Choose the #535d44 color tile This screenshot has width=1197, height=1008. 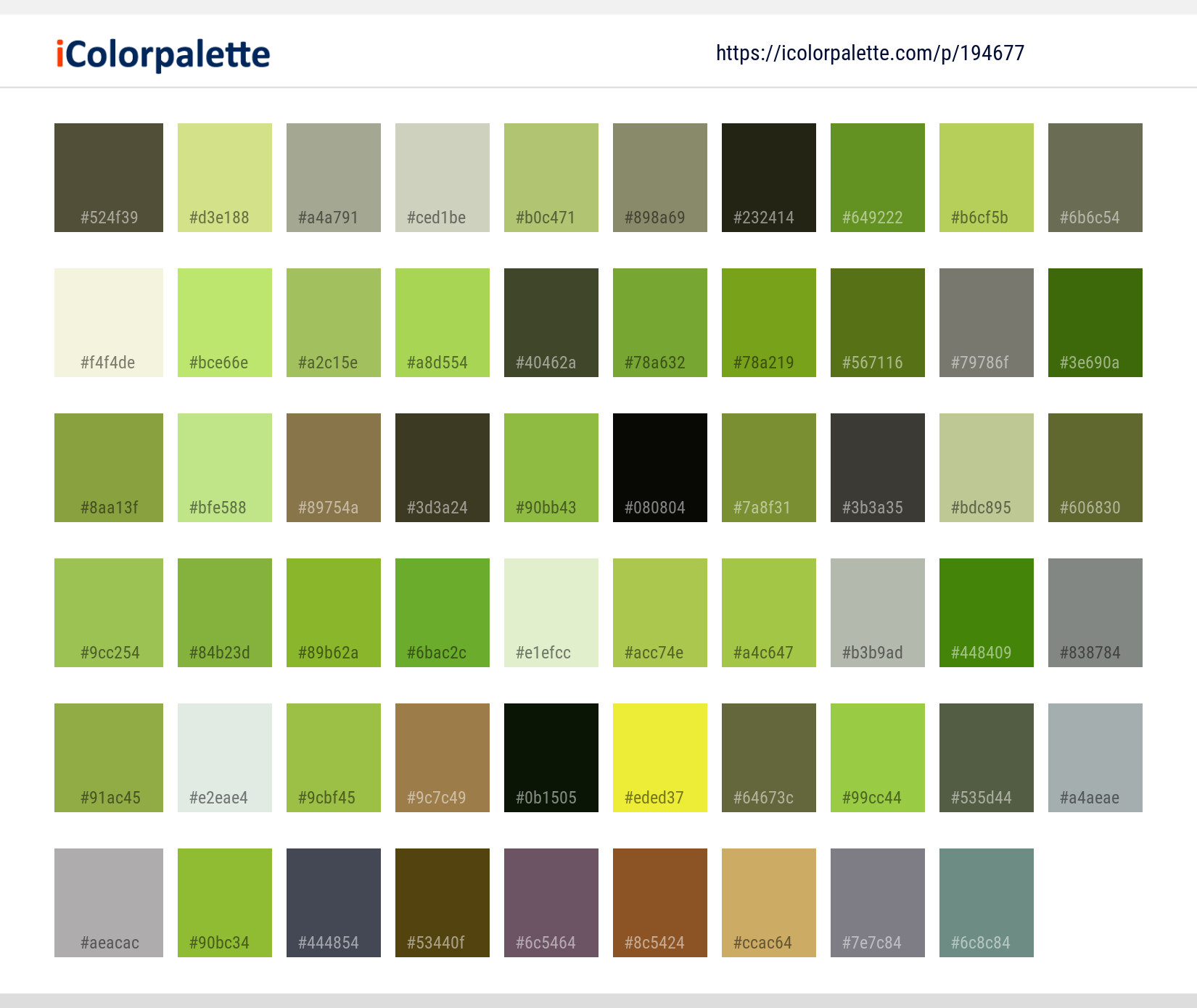pyautogui.click(x=987, y=758)
